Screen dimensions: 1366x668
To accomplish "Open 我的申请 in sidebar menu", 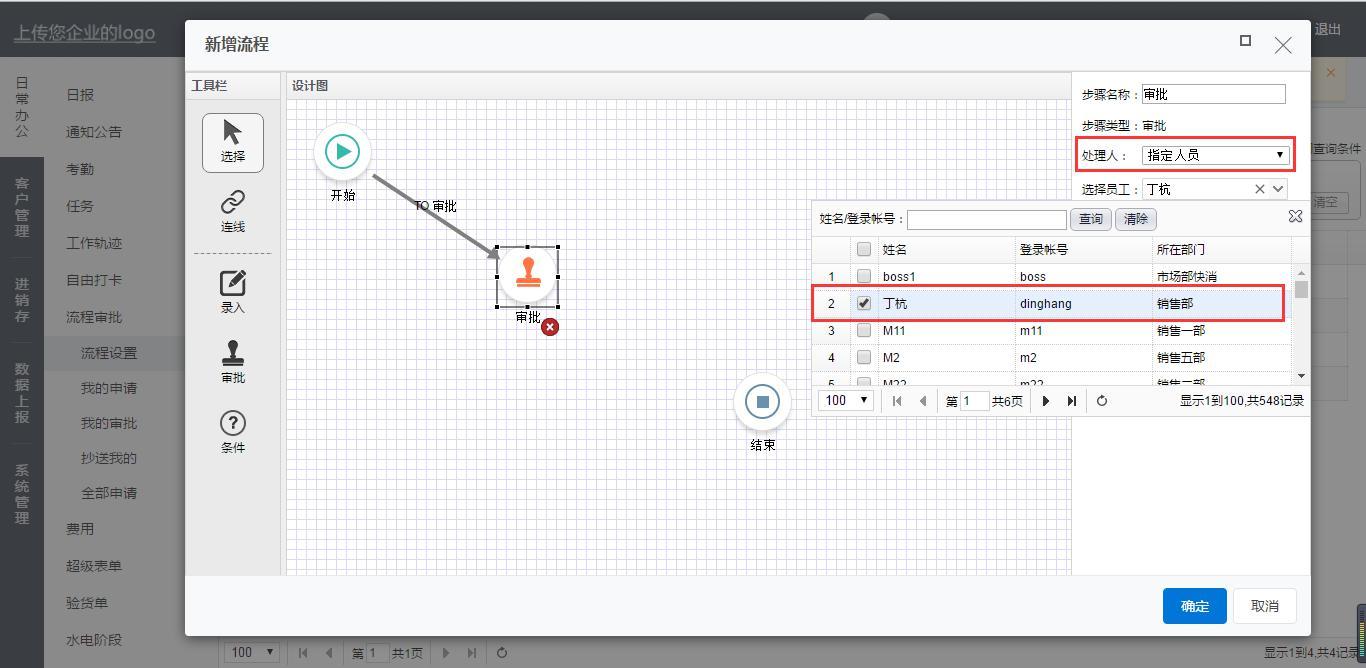I will [x=109, y=388].
